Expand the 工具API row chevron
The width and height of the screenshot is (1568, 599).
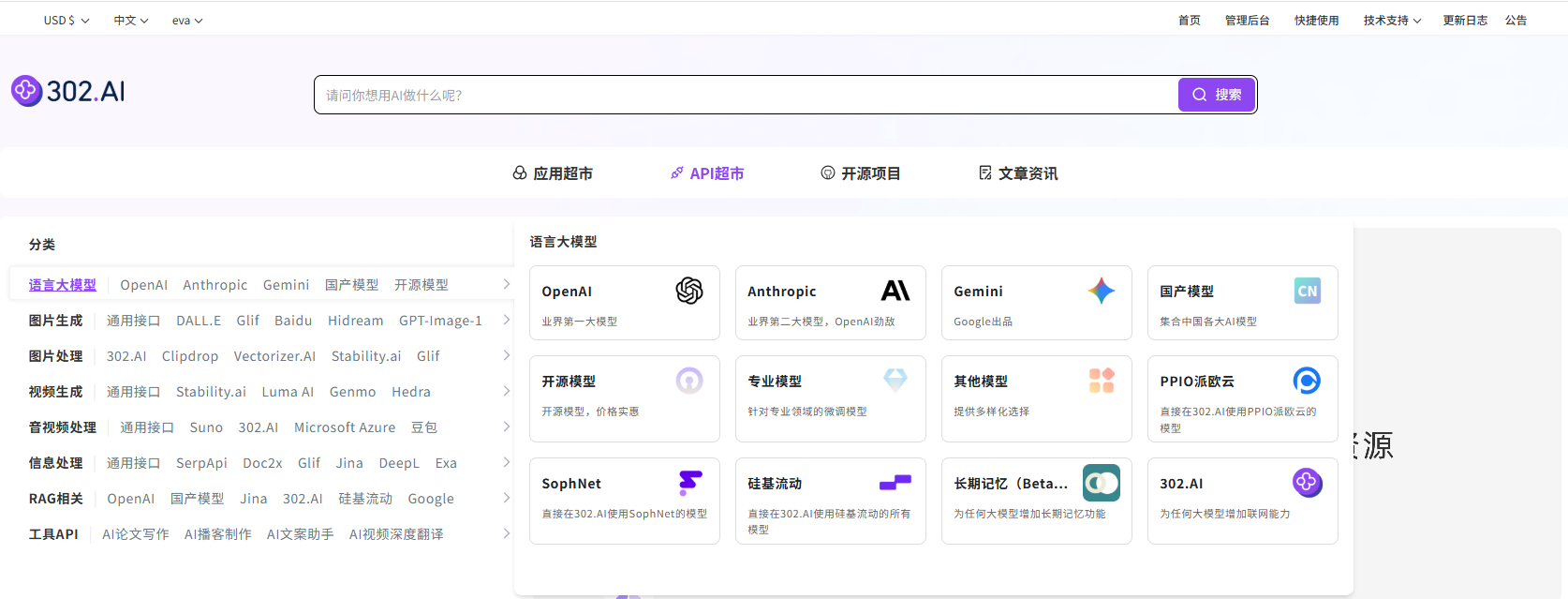[x=506, y=533]
